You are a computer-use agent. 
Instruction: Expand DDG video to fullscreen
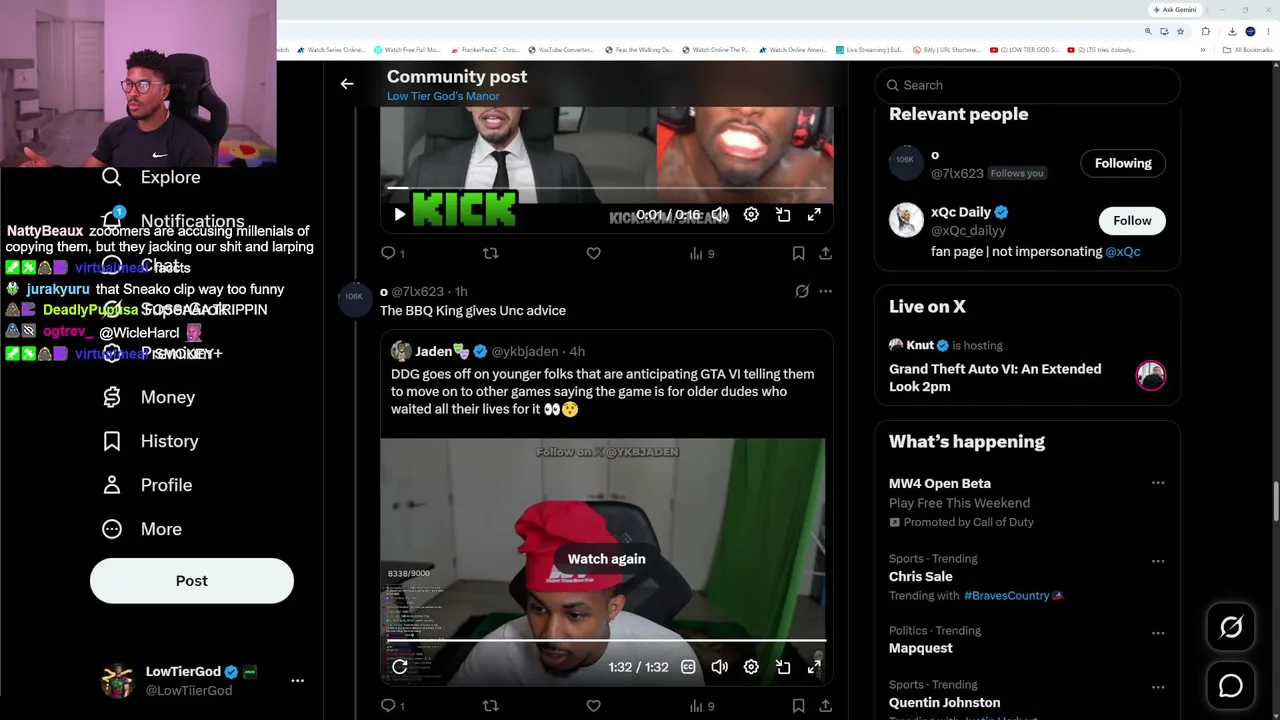[x=814, y=667]
